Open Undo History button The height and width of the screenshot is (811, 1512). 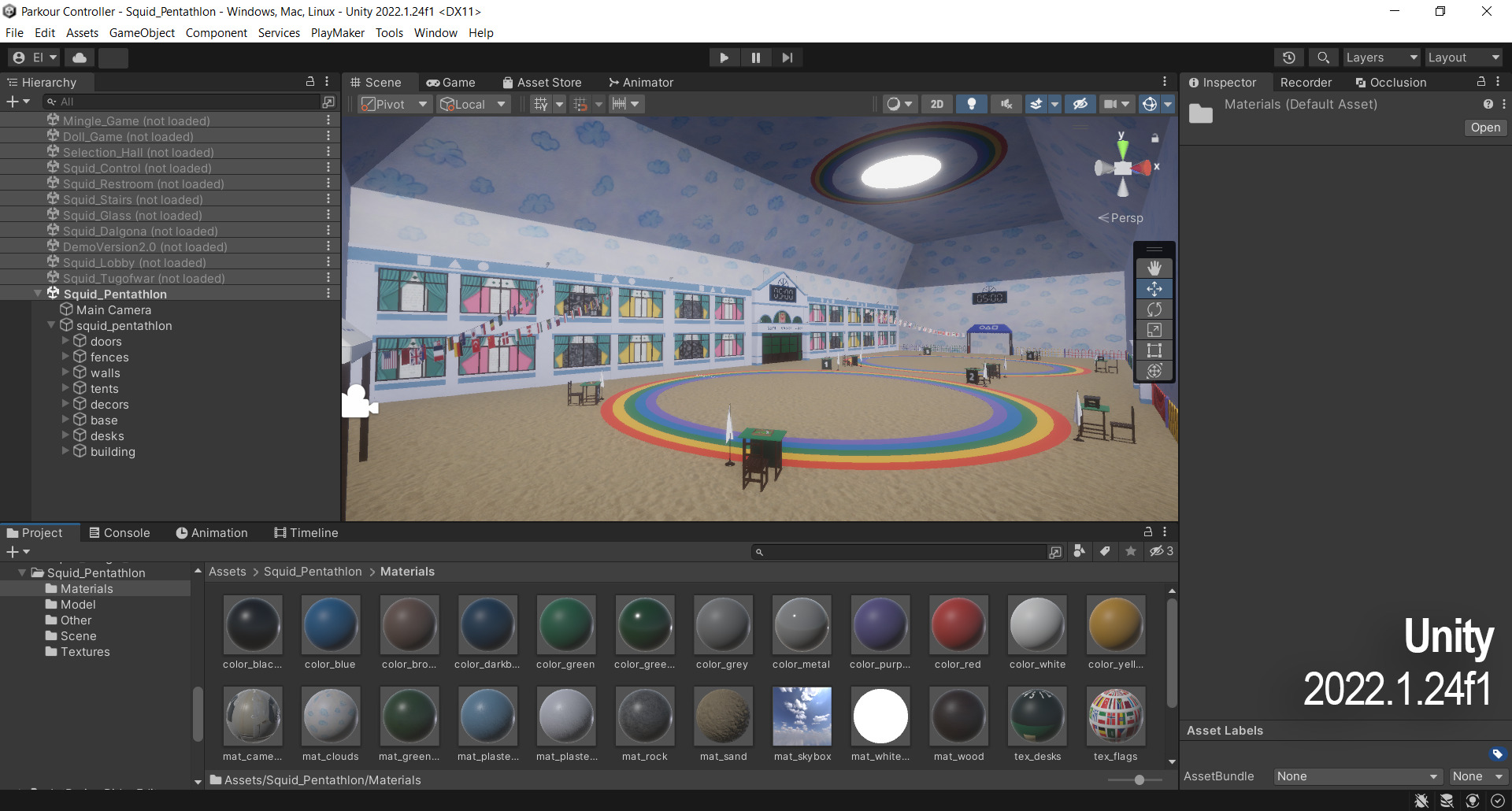[x=1288, y=57]
